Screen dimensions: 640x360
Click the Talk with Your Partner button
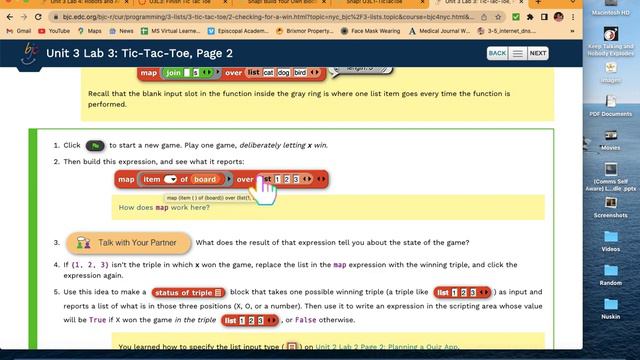(x=129, y=243)
